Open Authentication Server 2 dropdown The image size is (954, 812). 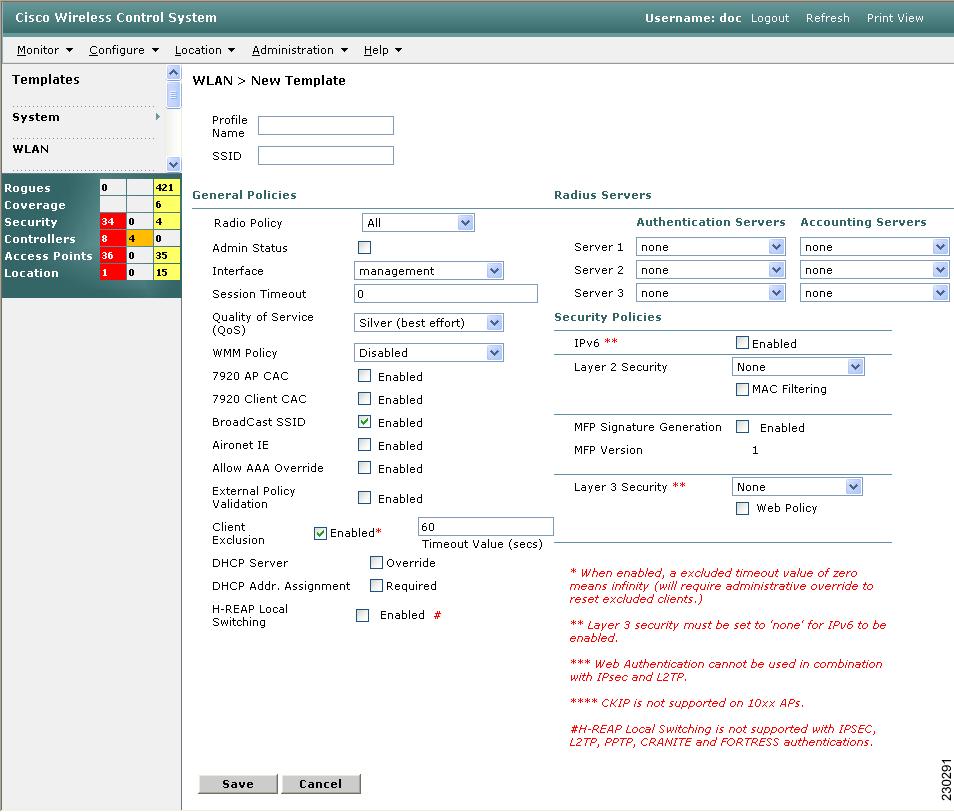tap(710, 269)
